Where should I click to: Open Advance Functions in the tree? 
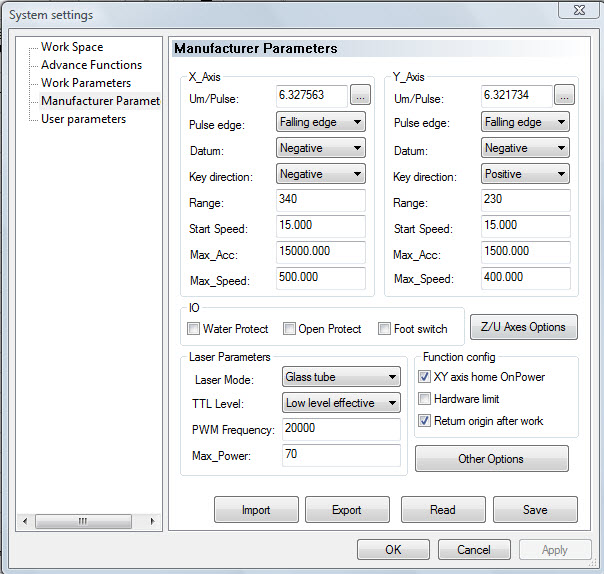91,65
